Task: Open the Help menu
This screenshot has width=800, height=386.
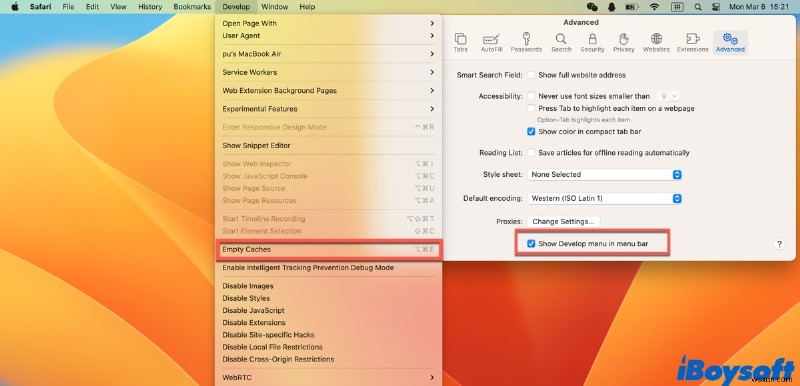Action: (307, 7)
